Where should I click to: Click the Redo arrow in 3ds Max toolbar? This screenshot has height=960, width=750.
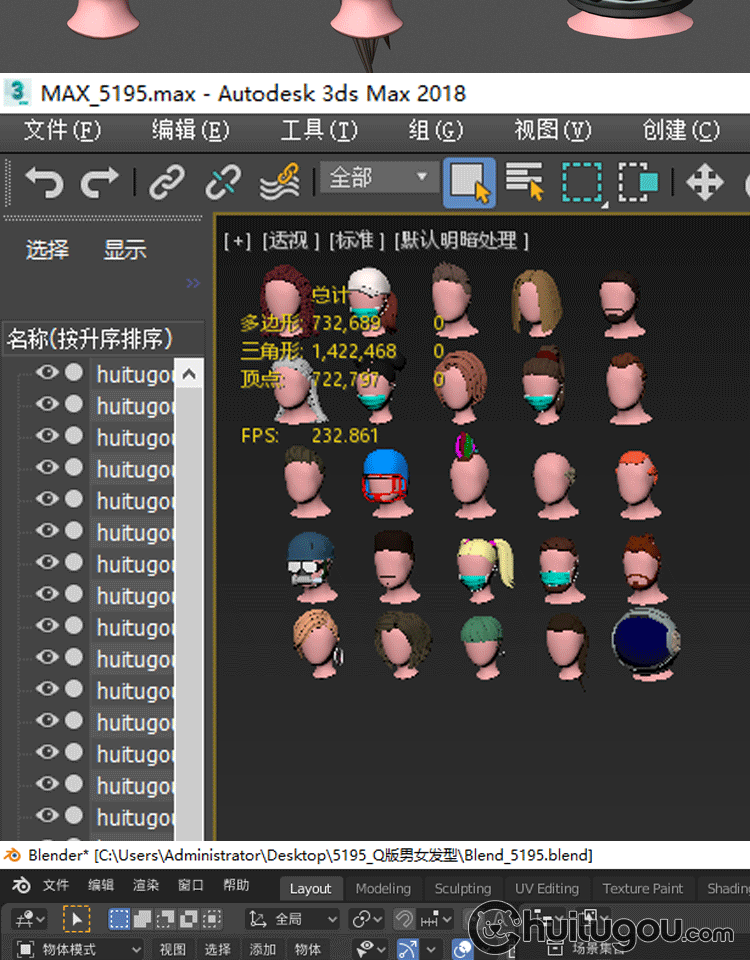pos(99,182)
